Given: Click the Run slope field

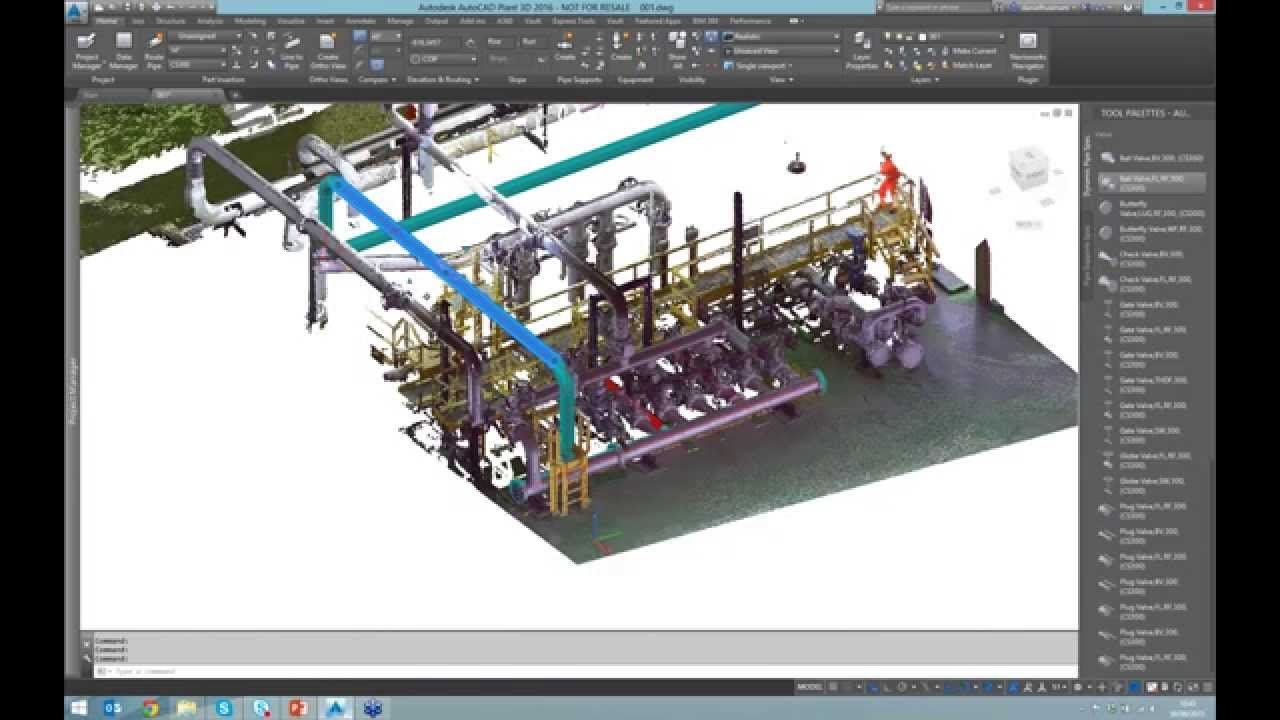Looking at the screenshot, I should (534, 42).
